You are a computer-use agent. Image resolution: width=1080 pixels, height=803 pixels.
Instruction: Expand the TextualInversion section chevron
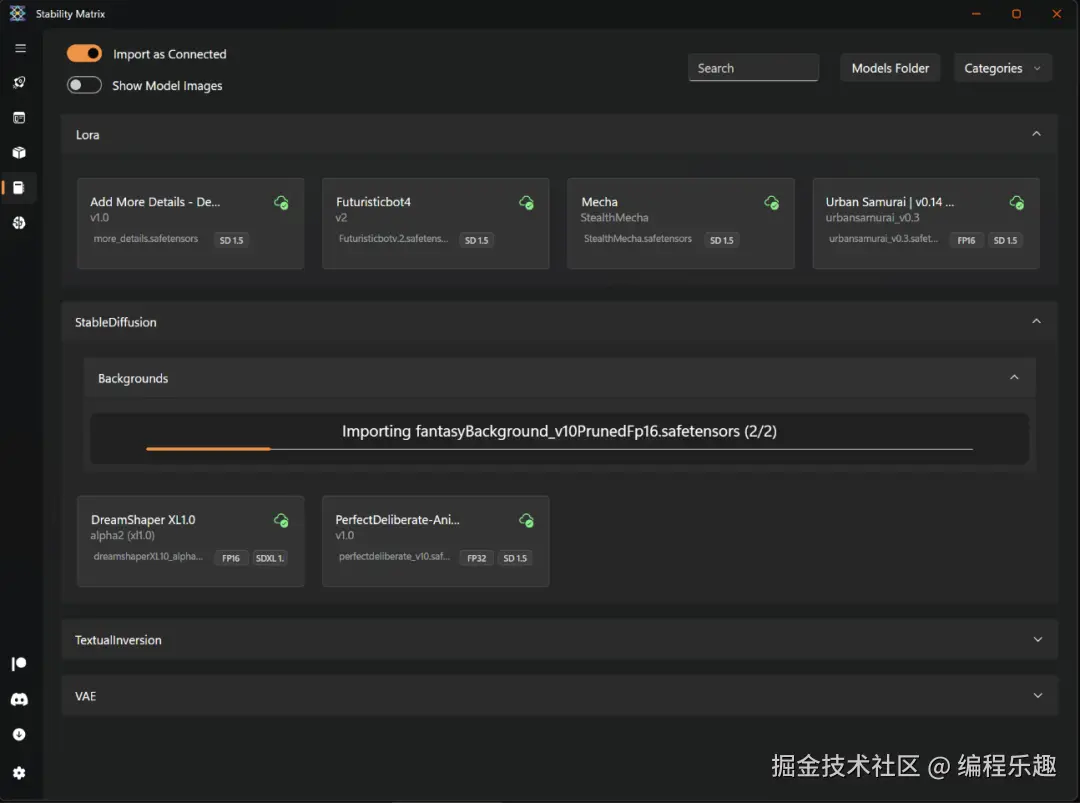(x=1037, y=640)
